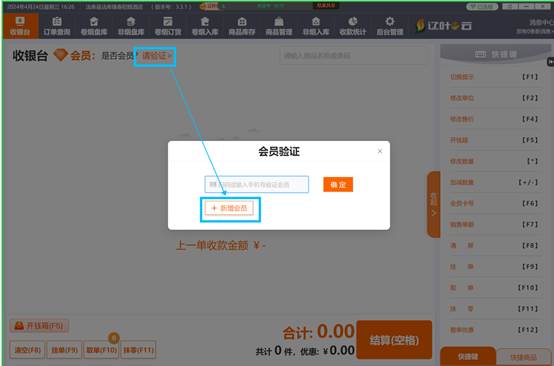Open the 订单查询 order query module
The width and height of the screenshot is (554, 366).
[x=57, y=26]
